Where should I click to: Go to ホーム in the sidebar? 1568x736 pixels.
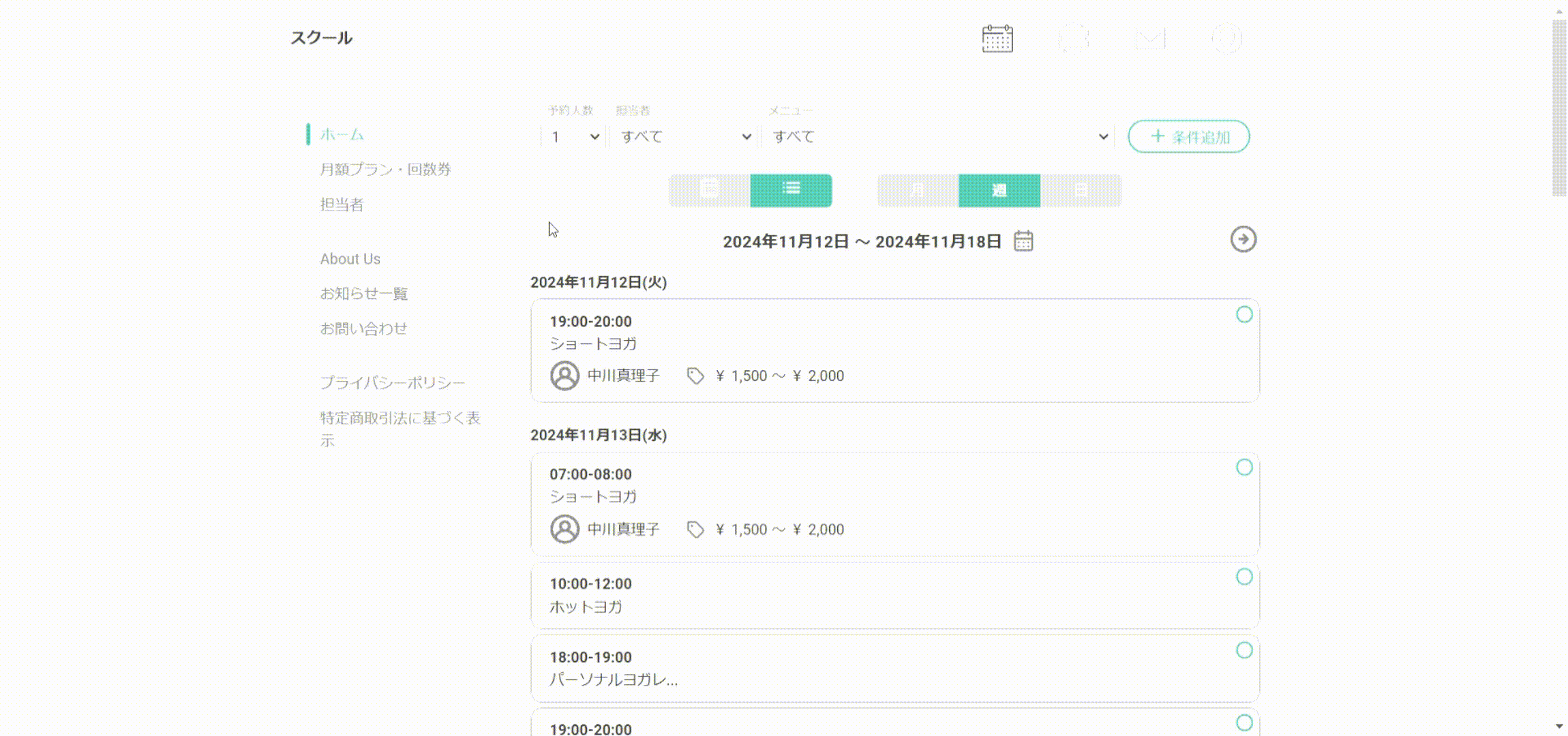(342, 135)
